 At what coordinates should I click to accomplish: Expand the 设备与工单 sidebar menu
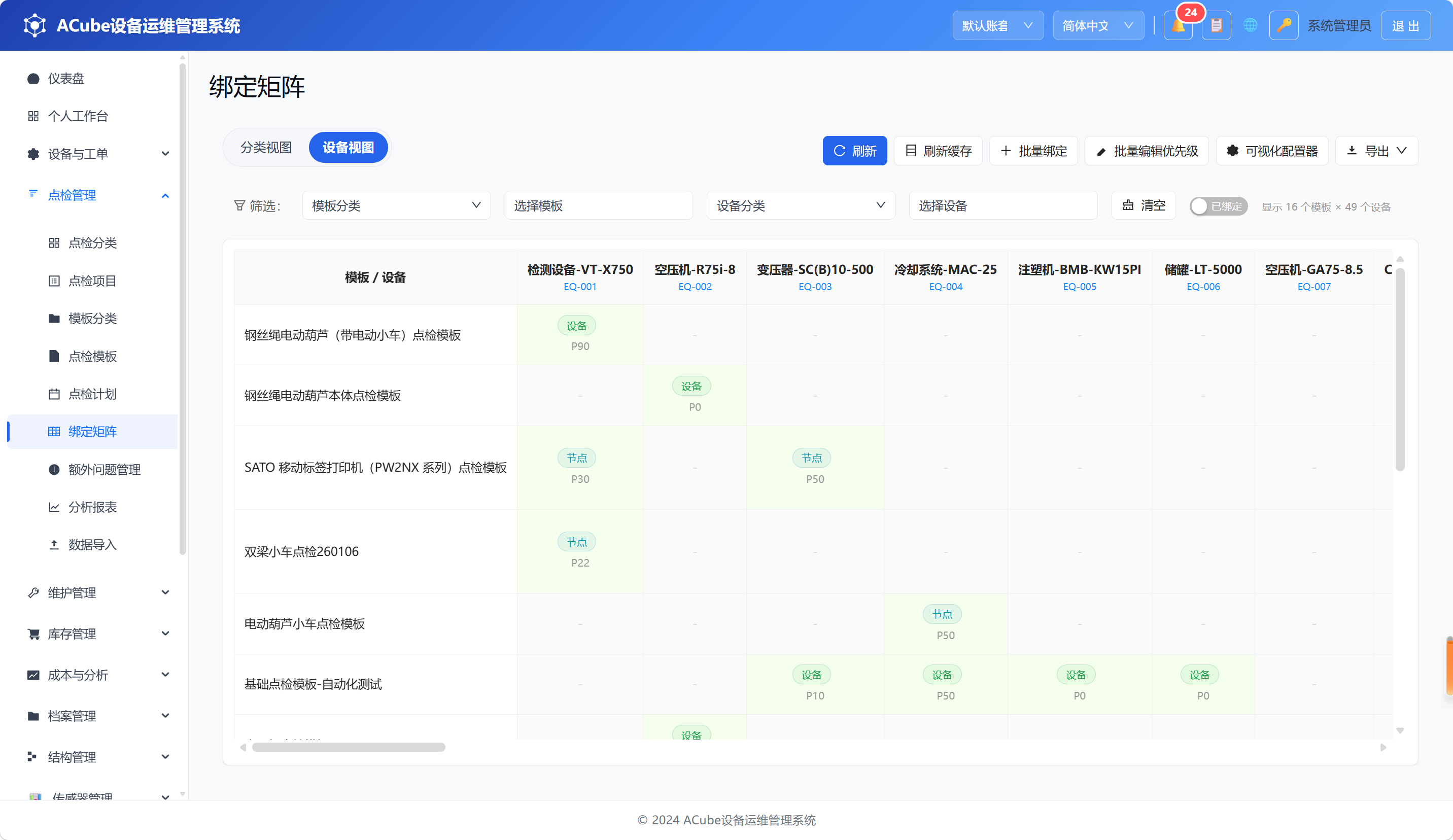[92, 154]
